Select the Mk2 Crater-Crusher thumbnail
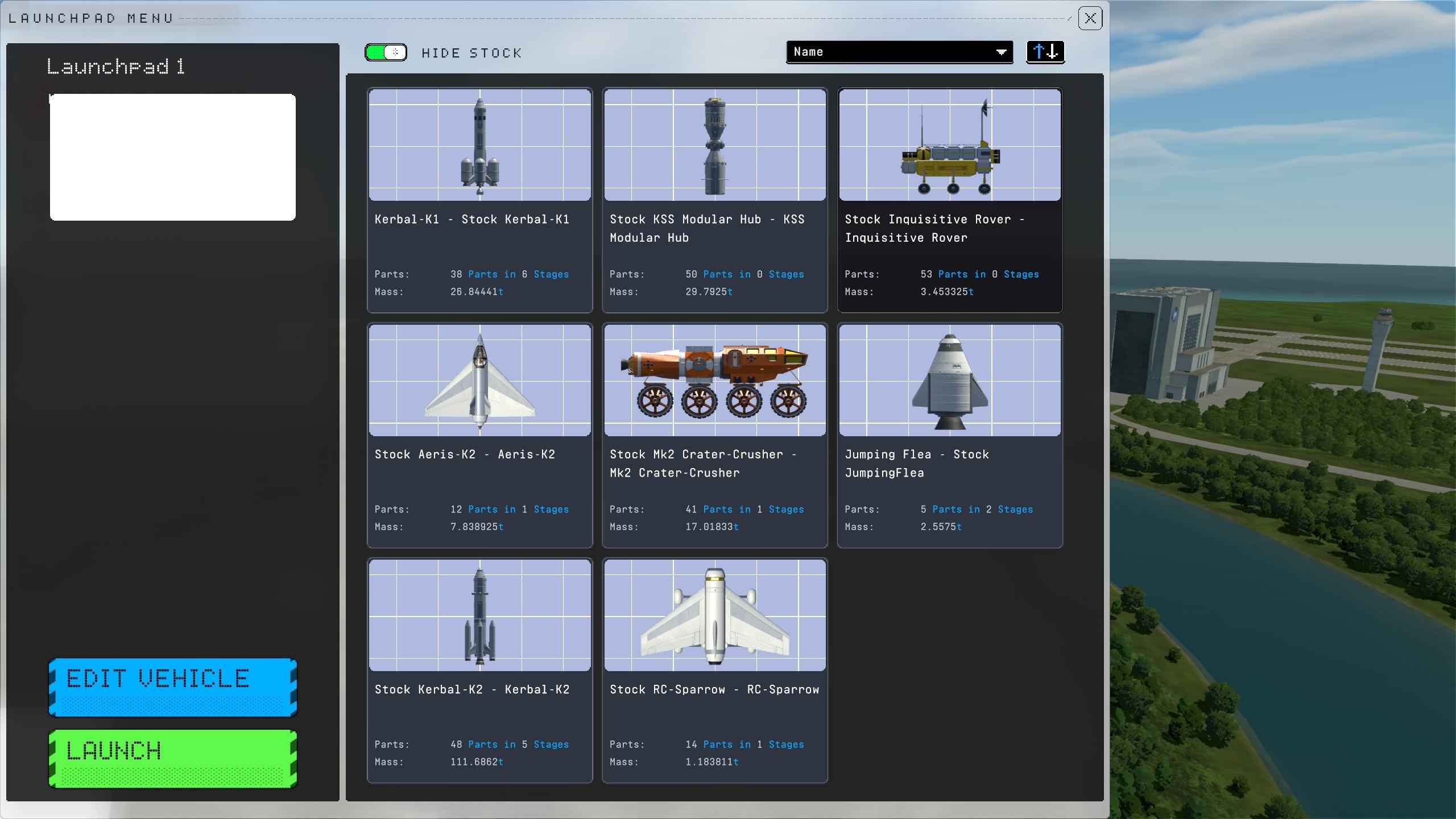 [x=715, y=380]
